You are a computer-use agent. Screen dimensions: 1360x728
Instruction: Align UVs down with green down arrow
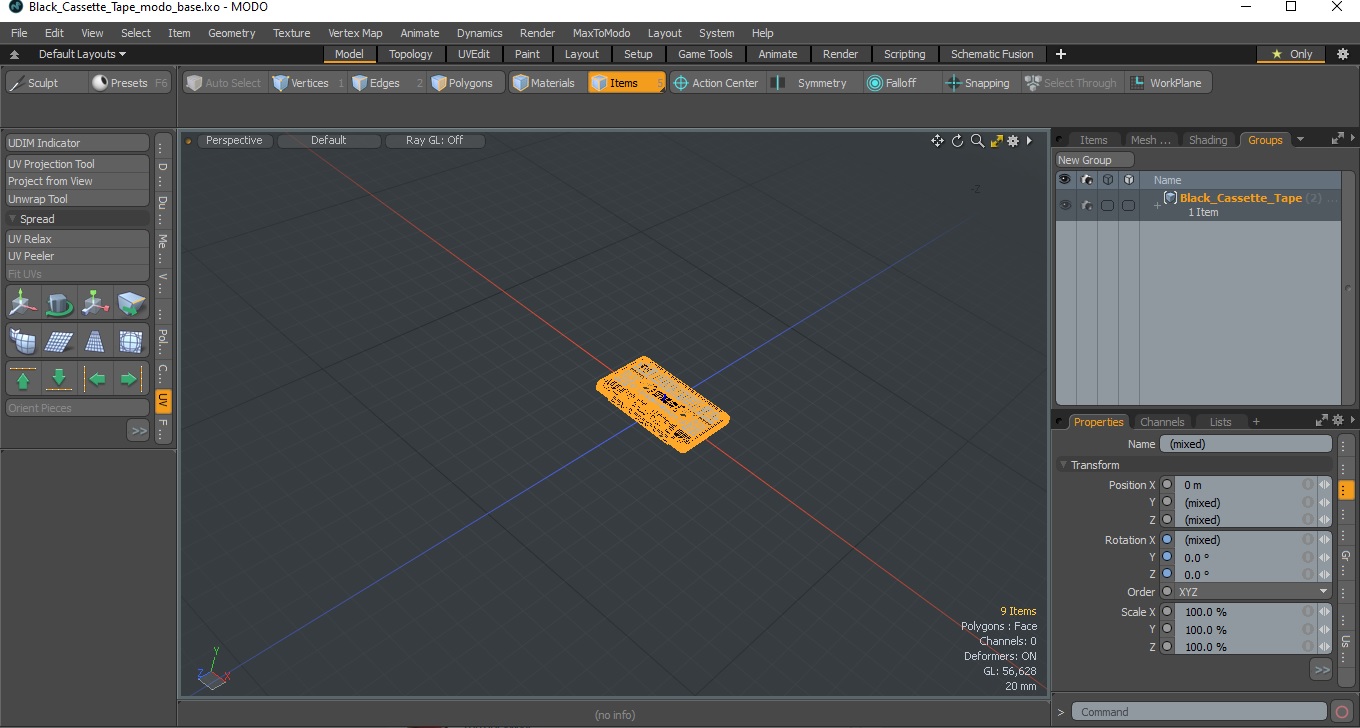point(59,379)
